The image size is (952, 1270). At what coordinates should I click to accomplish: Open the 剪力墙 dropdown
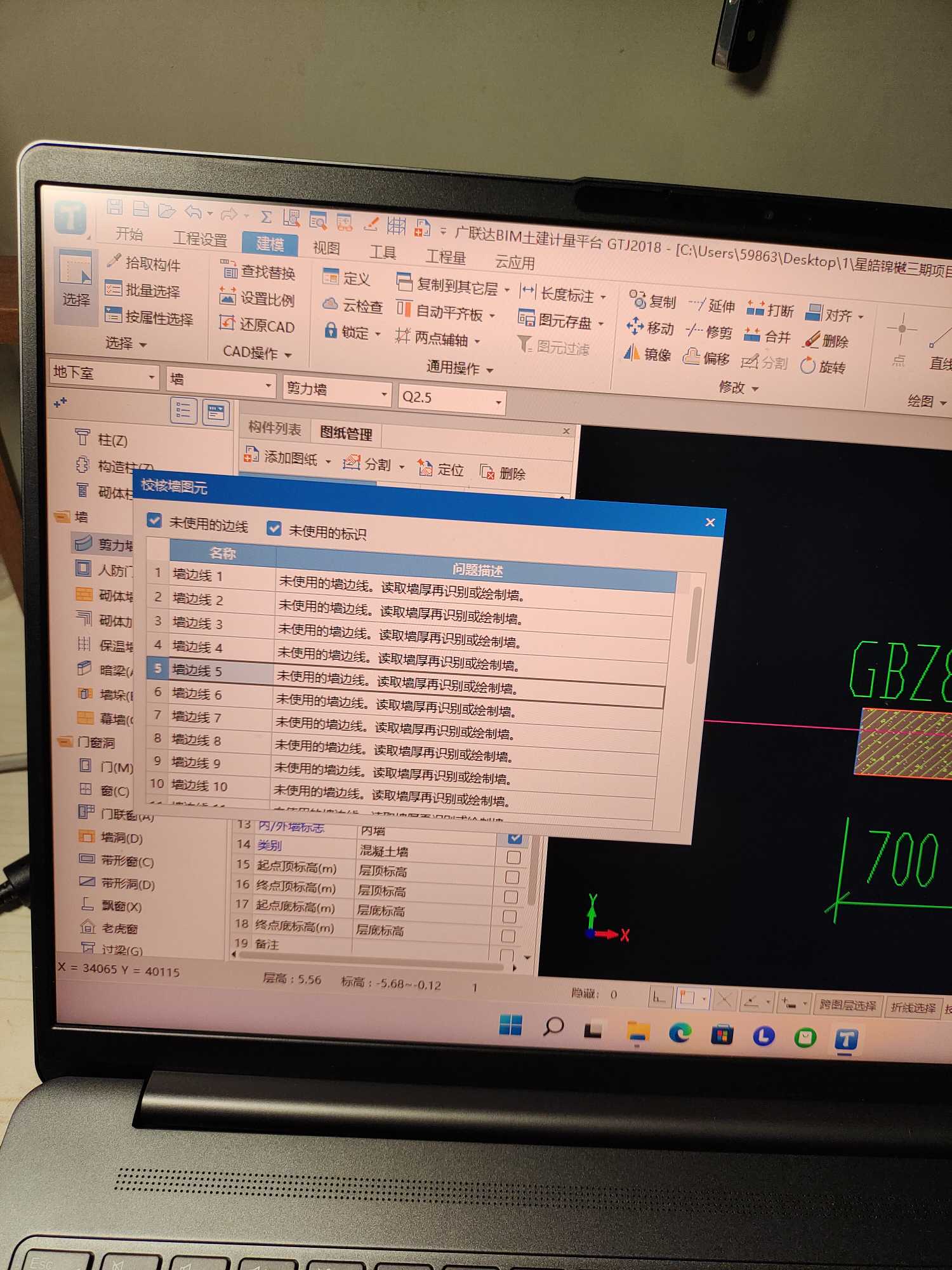point(336,390)
